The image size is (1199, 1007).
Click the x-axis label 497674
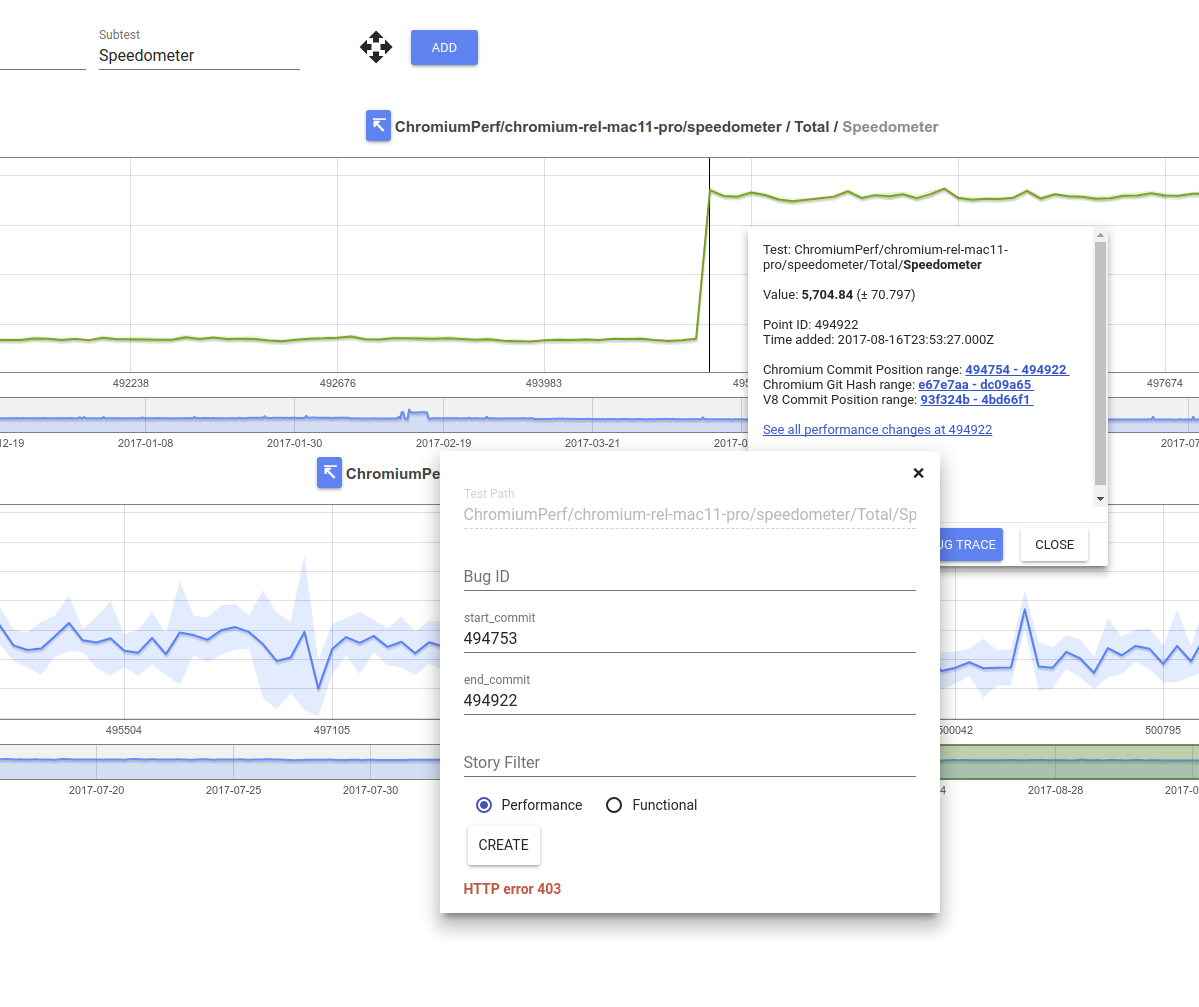point(1165,383)
